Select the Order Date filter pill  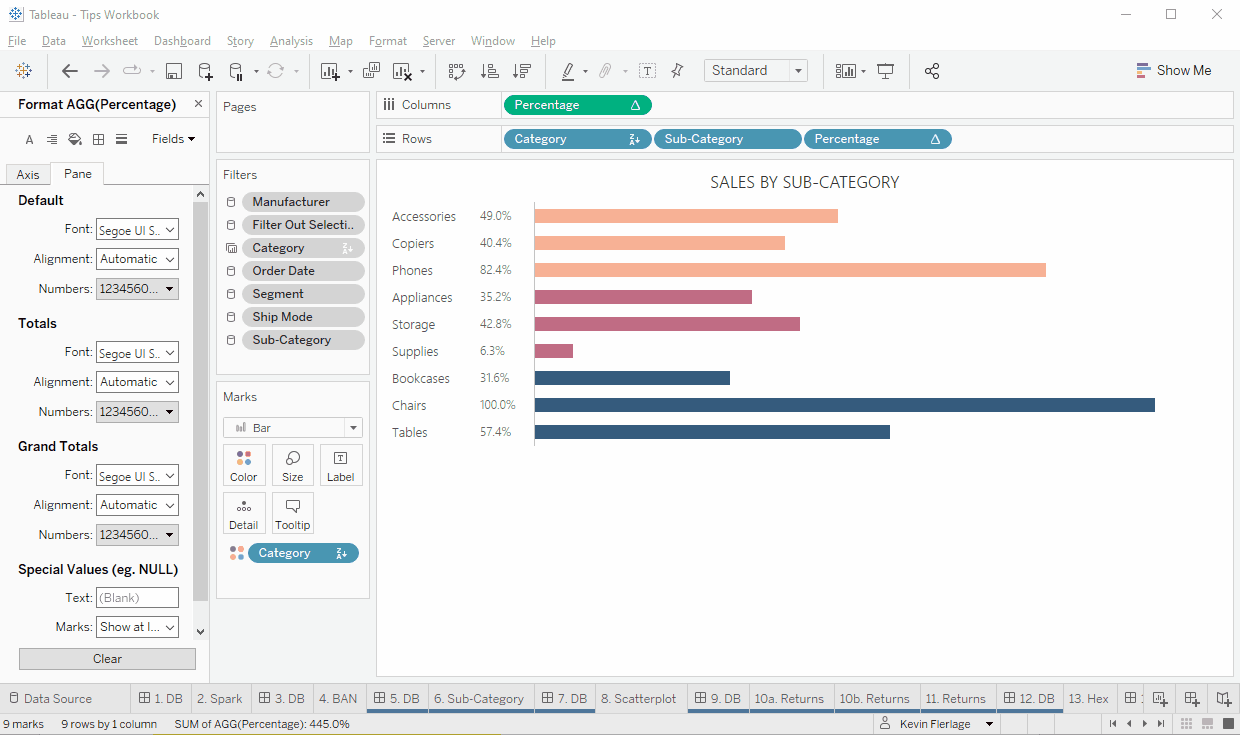[x=303, y=271]
